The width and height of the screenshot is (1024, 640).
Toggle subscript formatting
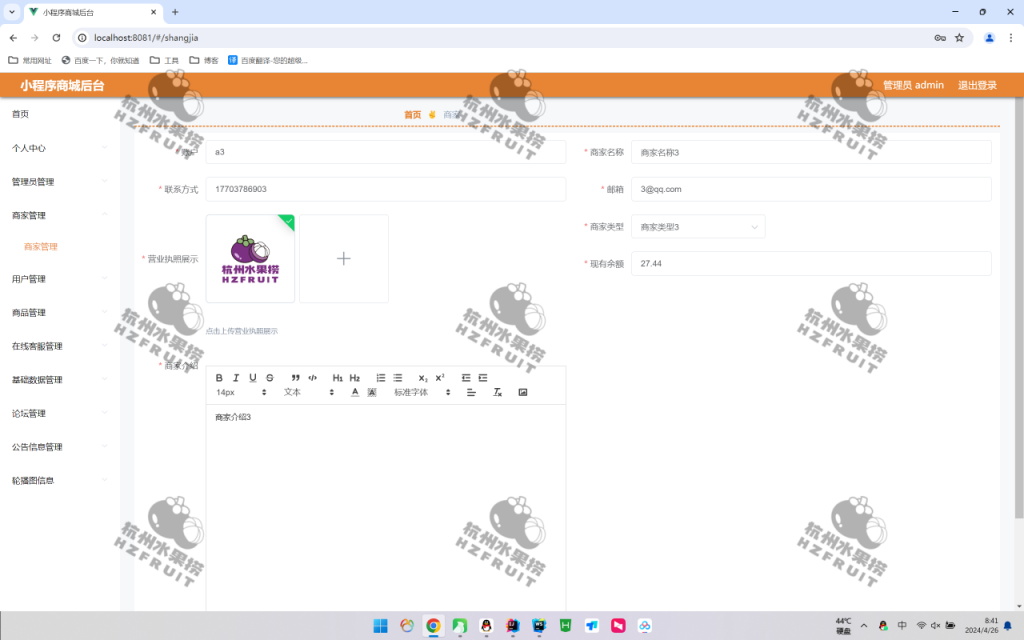coord(422,378)
